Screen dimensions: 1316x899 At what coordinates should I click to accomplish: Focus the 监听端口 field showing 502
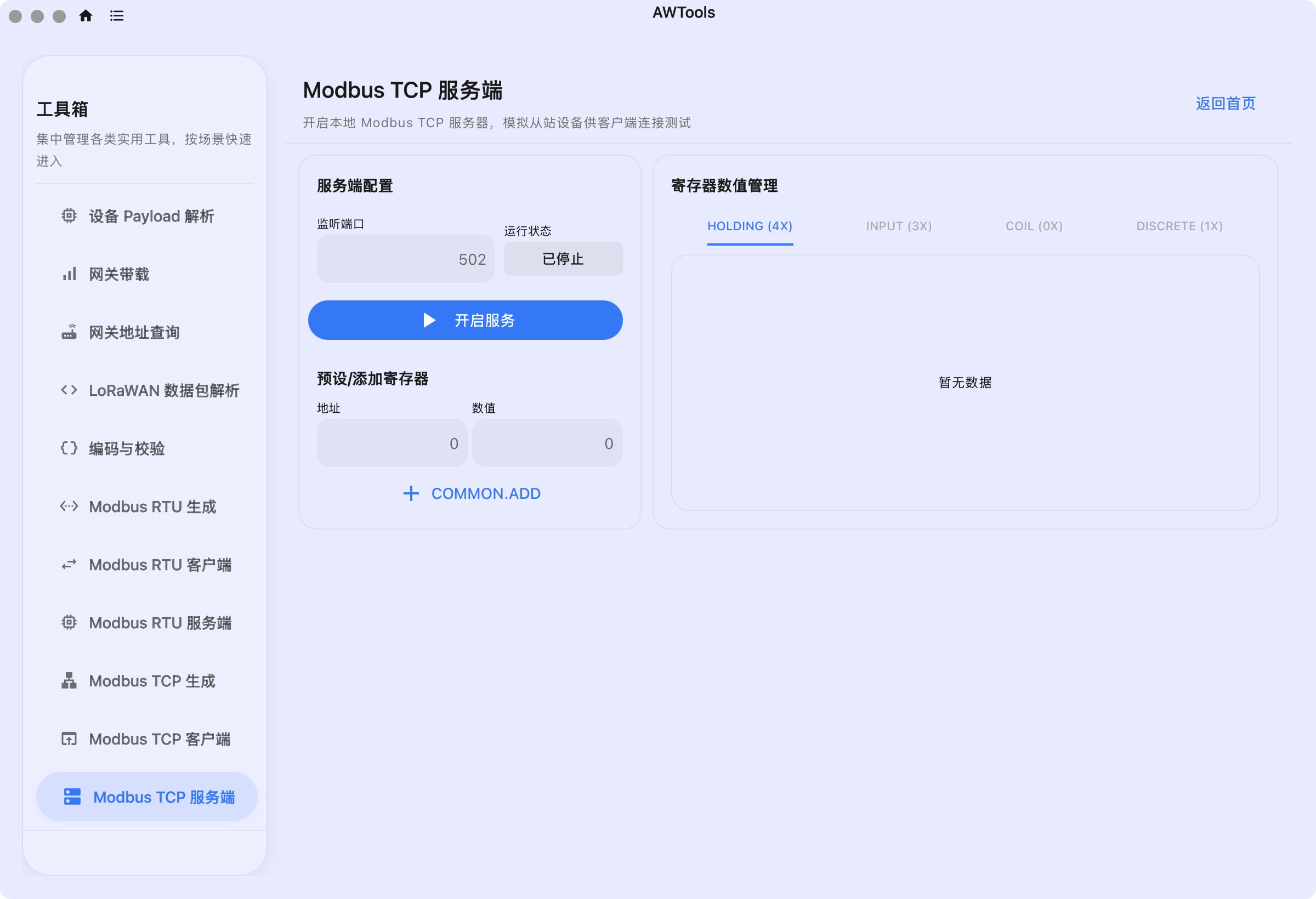(x=406, y=259)
